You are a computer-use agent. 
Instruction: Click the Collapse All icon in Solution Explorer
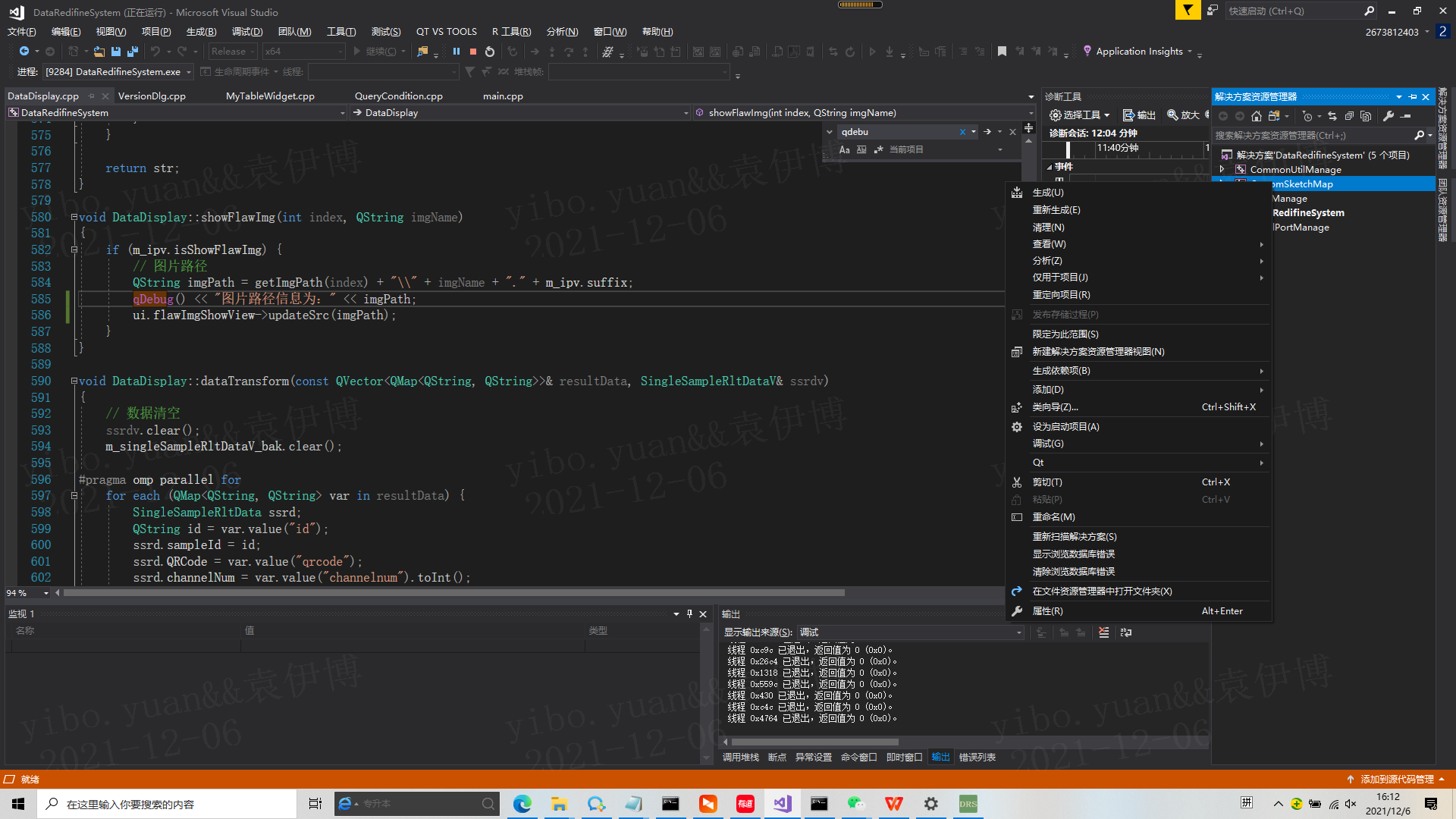[x=1350, y=115]
